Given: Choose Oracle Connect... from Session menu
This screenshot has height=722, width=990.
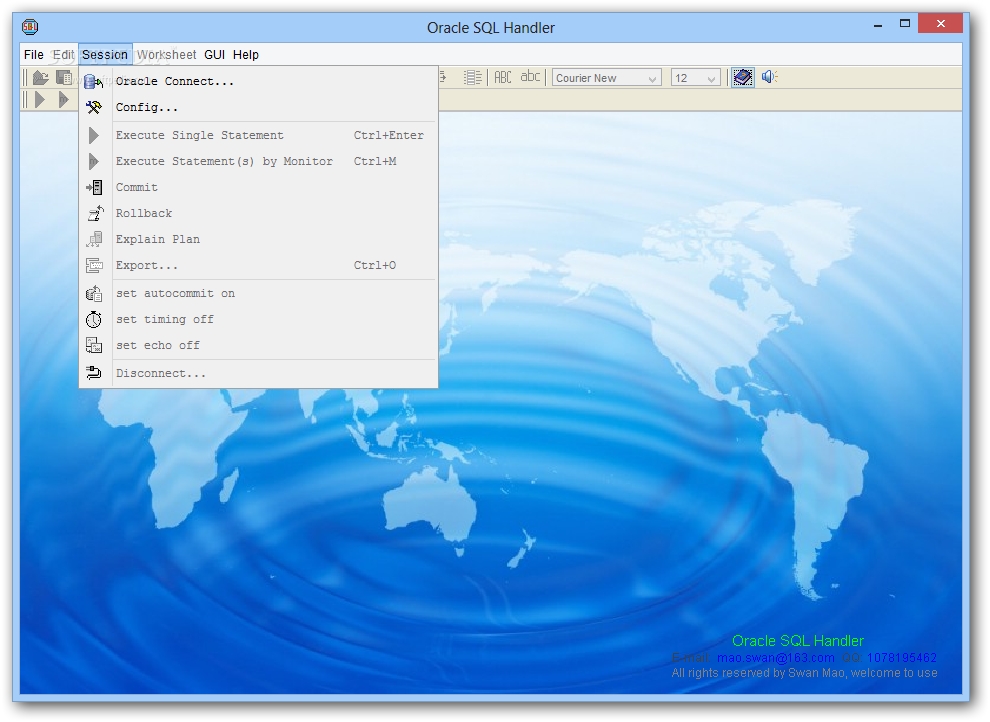Looking at the screenshot, I should coord(258,81).
